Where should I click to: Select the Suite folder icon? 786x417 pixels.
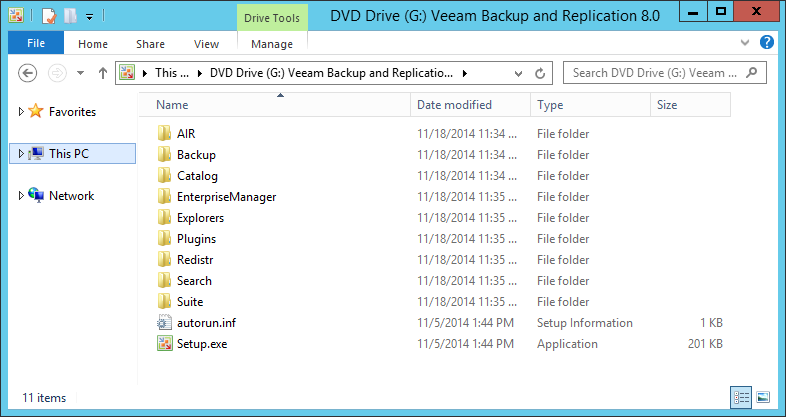164,302
